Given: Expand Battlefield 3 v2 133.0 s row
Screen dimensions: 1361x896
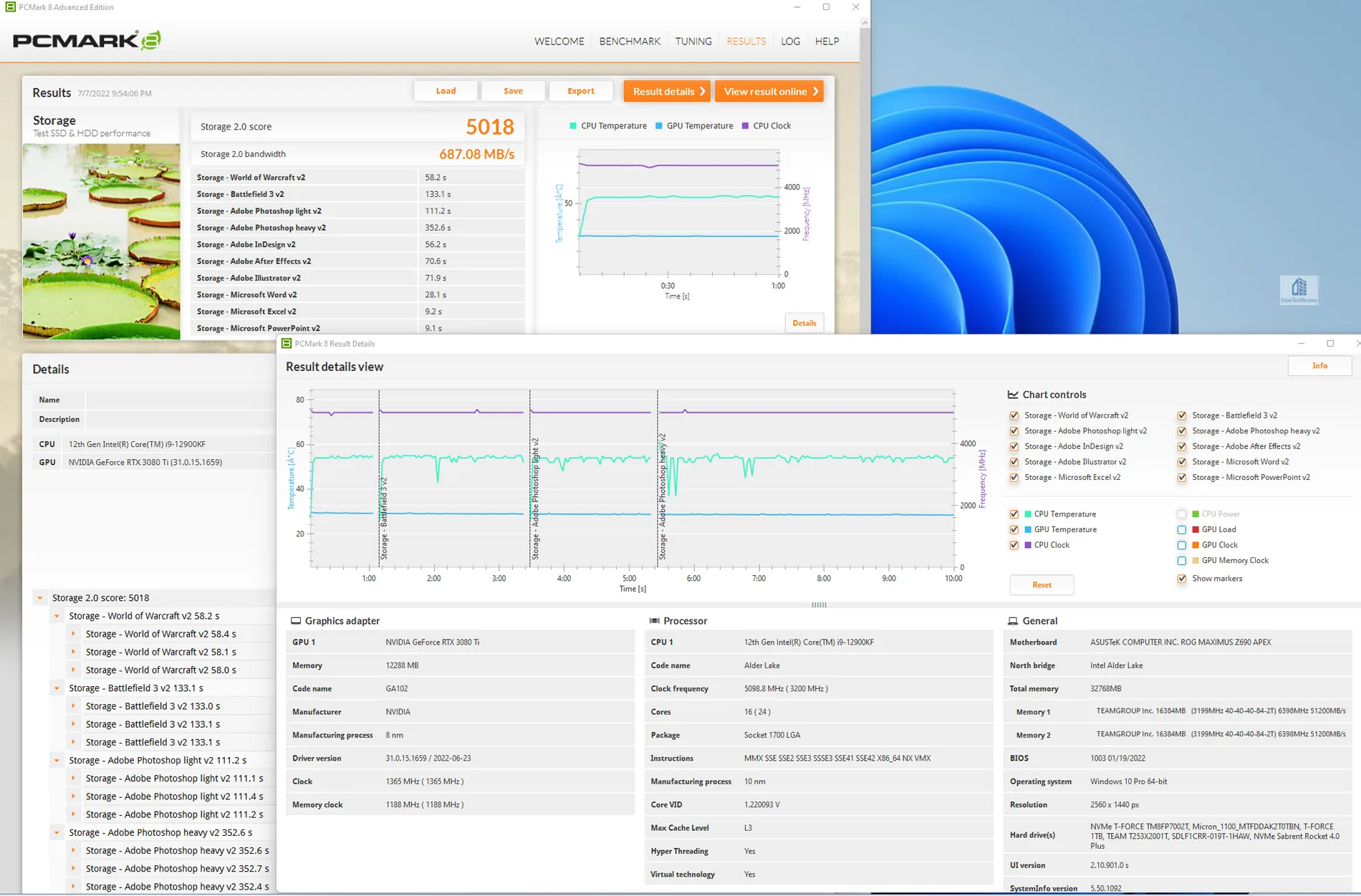Looking at the screenshot, I should point(73,706).
